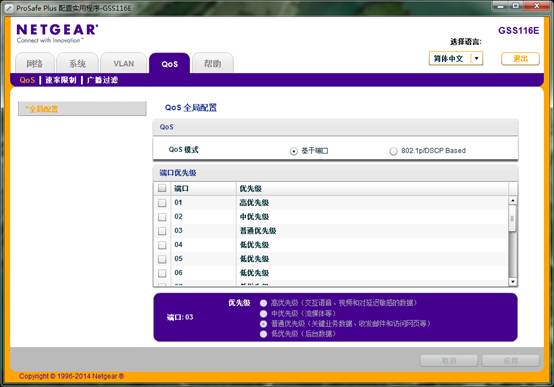Check the box for port 03

pyautogui.click(x=162, y=231)
